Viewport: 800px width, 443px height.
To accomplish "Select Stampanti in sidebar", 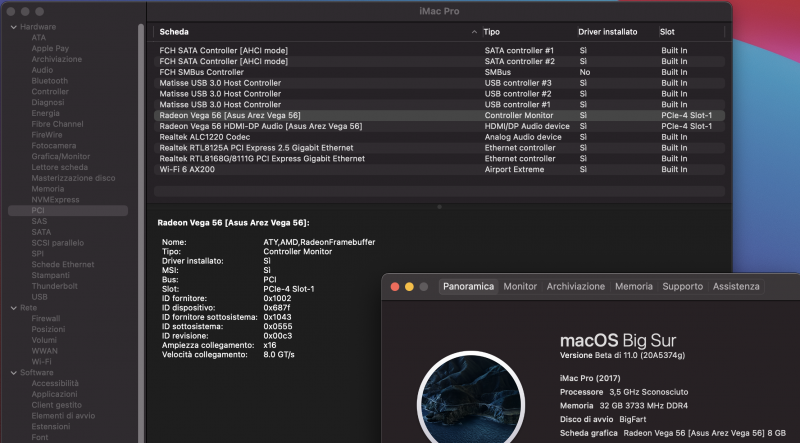I will click(51, 275).
